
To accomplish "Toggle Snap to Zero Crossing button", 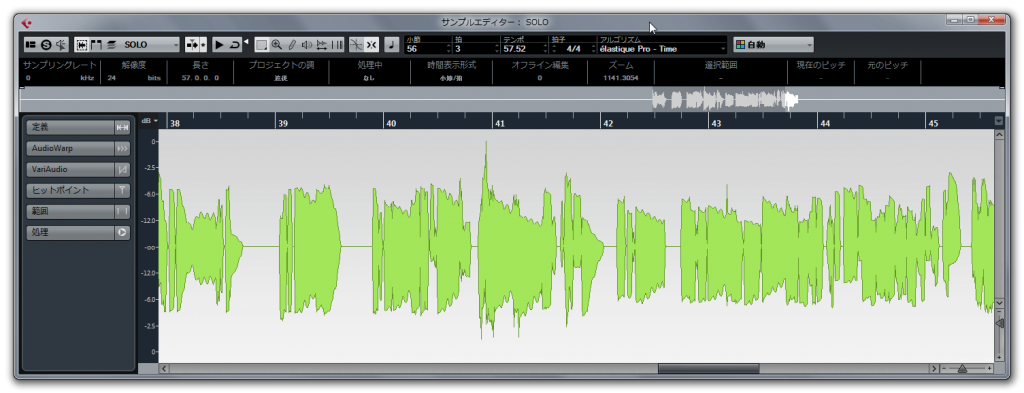I will coord(357,45).
